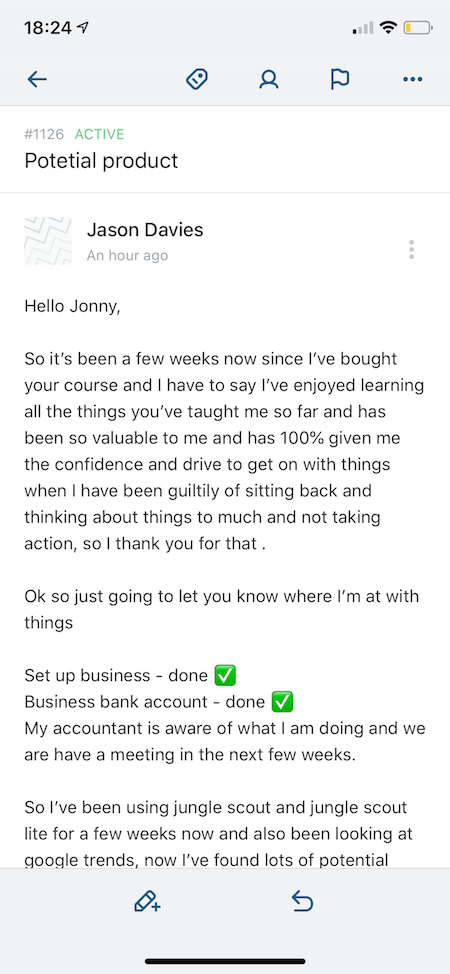This screenshot has height=974, width=450.
Task: Open the top three-dot more menu
Action: click(x=413, y=80)
